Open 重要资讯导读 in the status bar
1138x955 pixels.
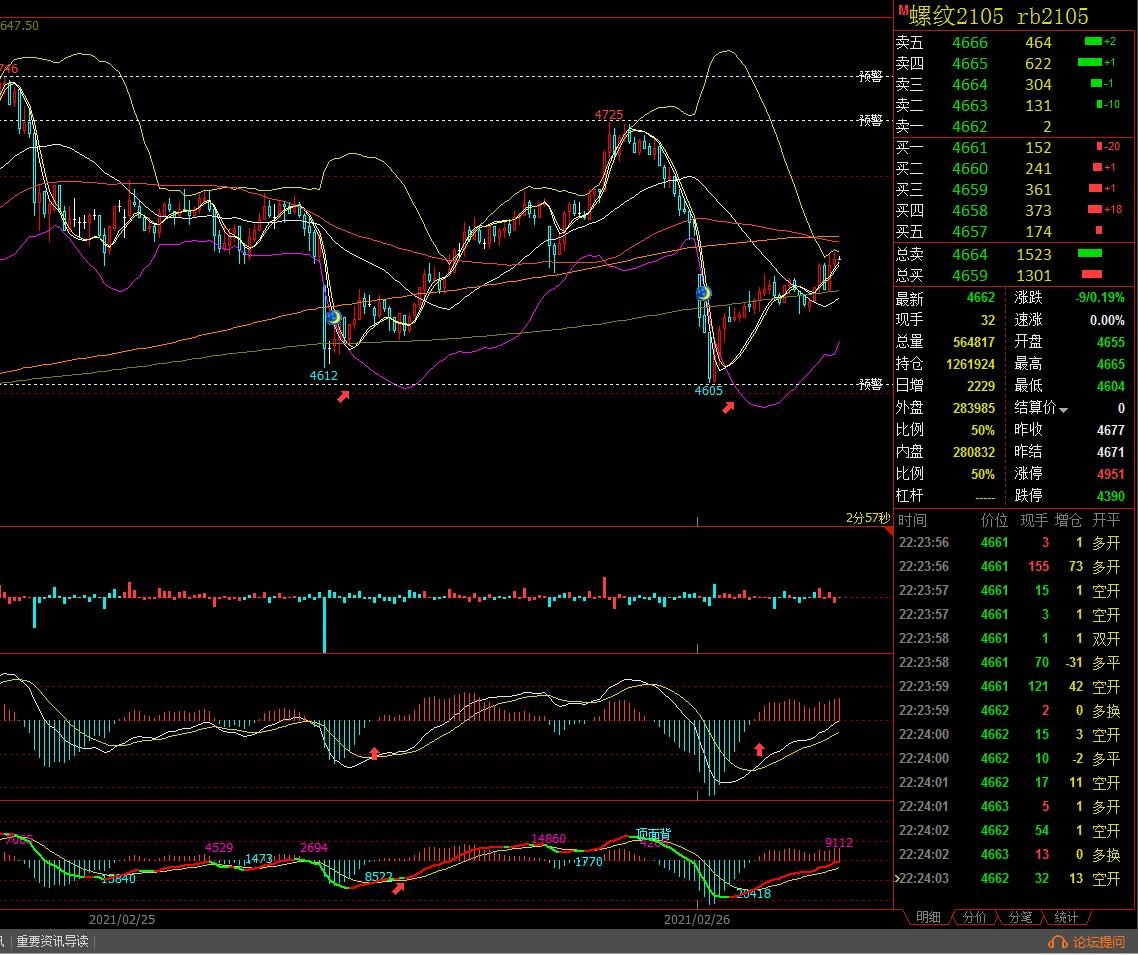(x=52, y=942)
